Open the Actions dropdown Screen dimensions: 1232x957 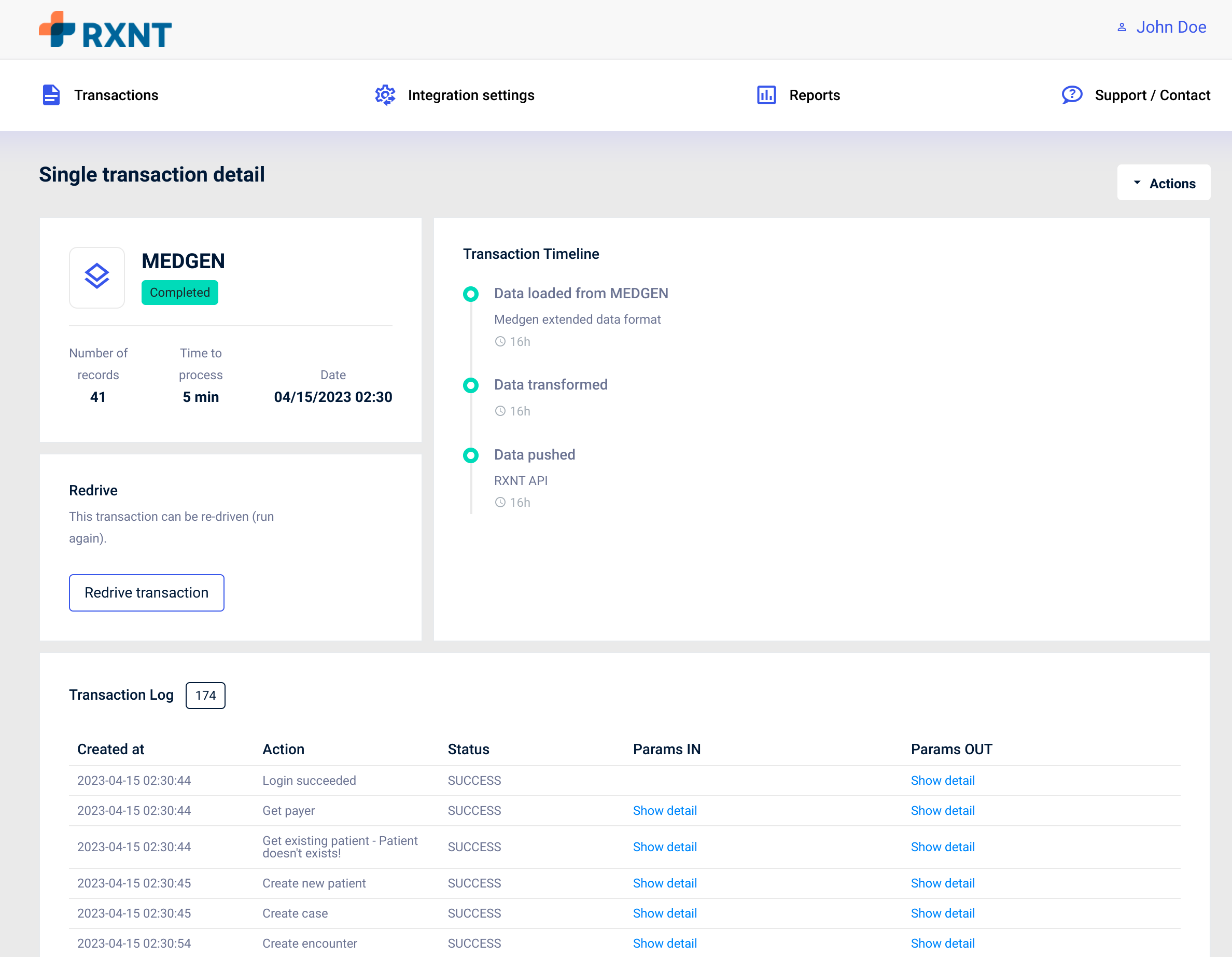tap(1164, 183)
